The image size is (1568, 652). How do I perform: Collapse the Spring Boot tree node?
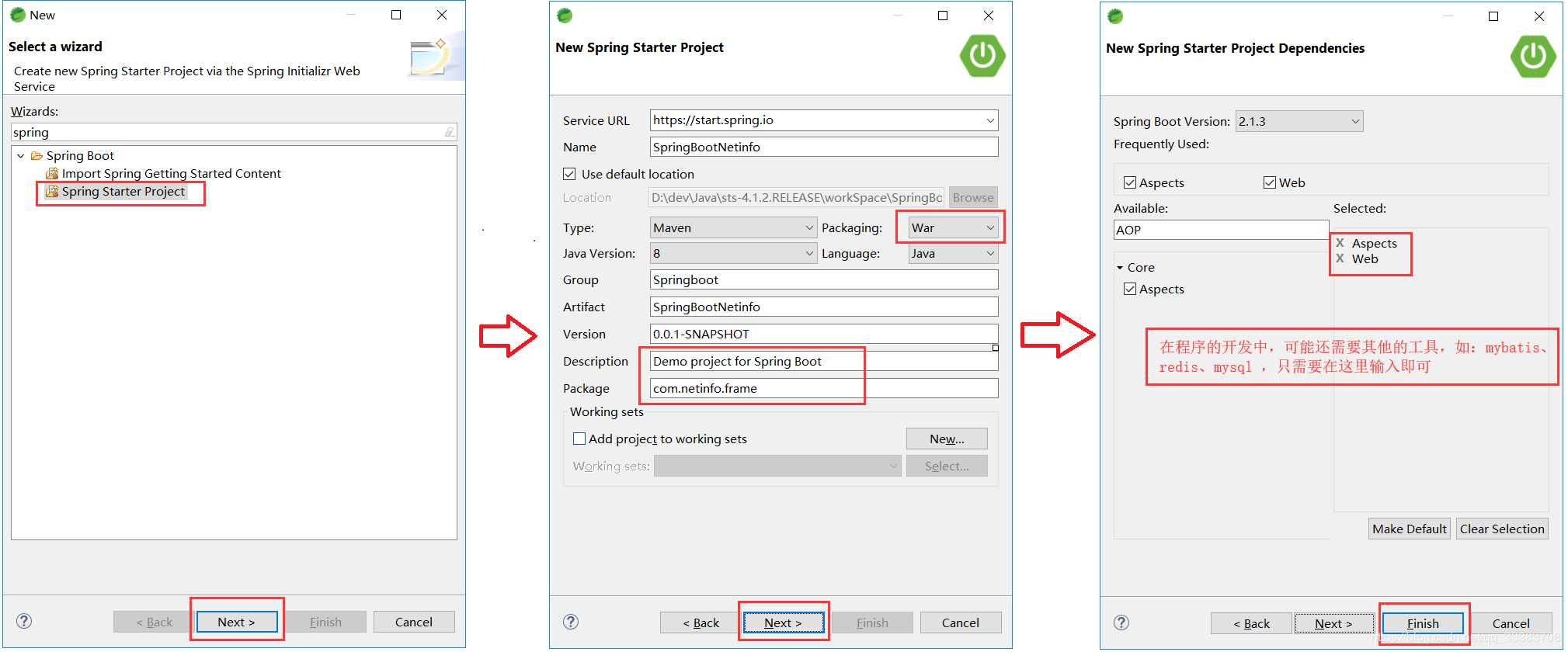pos(21,156)
